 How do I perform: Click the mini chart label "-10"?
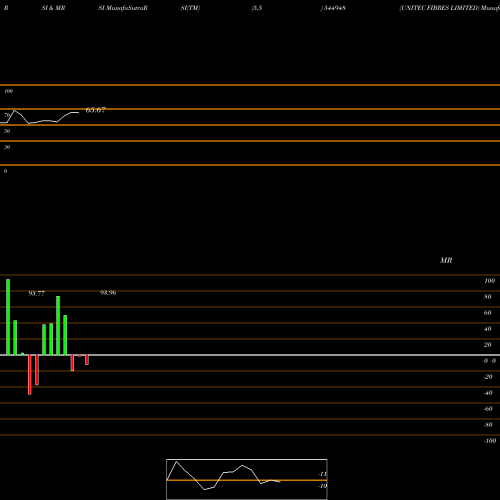pyautogui.click(x=322, y=486)
